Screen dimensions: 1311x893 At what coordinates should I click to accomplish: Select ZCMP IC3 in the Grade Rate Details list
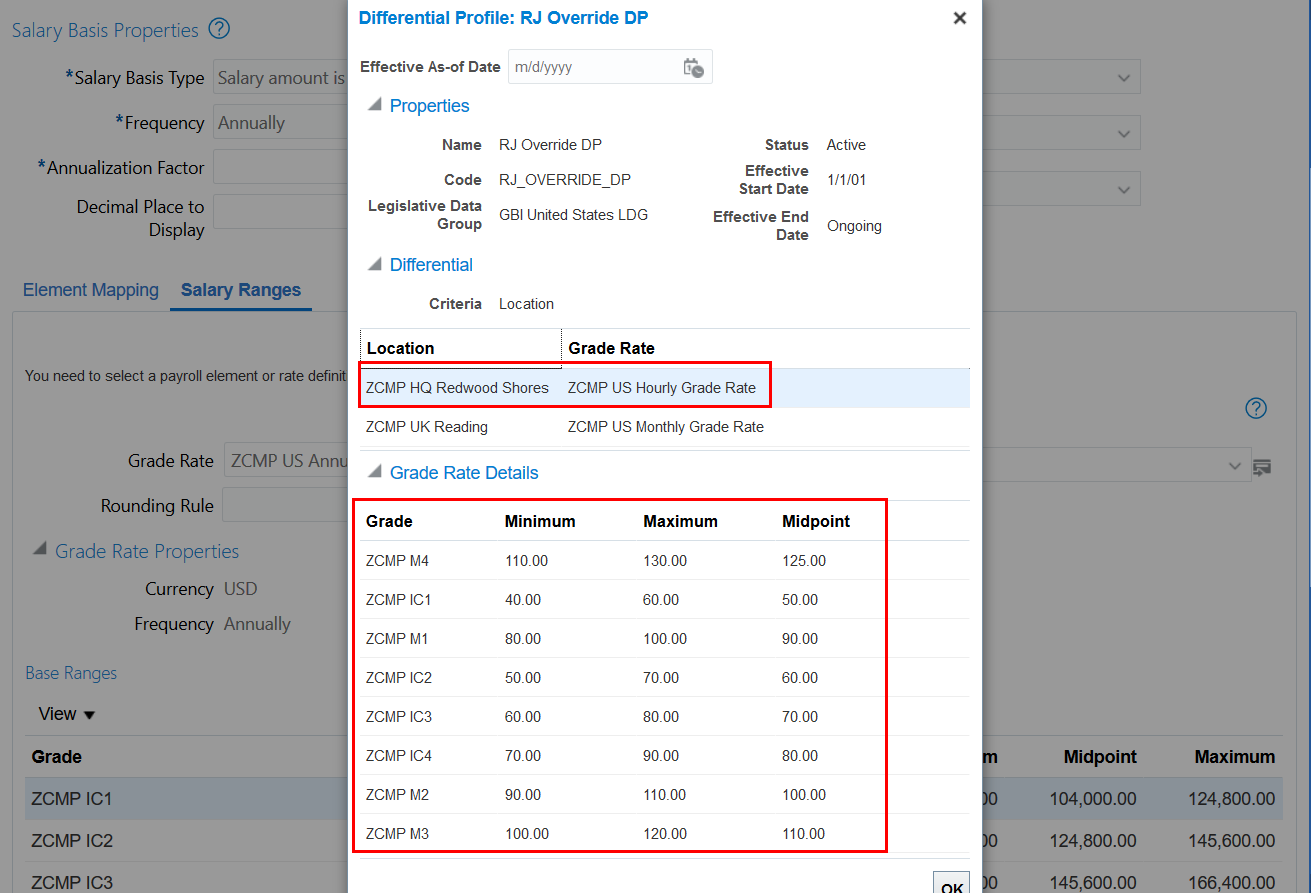coord(665,717)
